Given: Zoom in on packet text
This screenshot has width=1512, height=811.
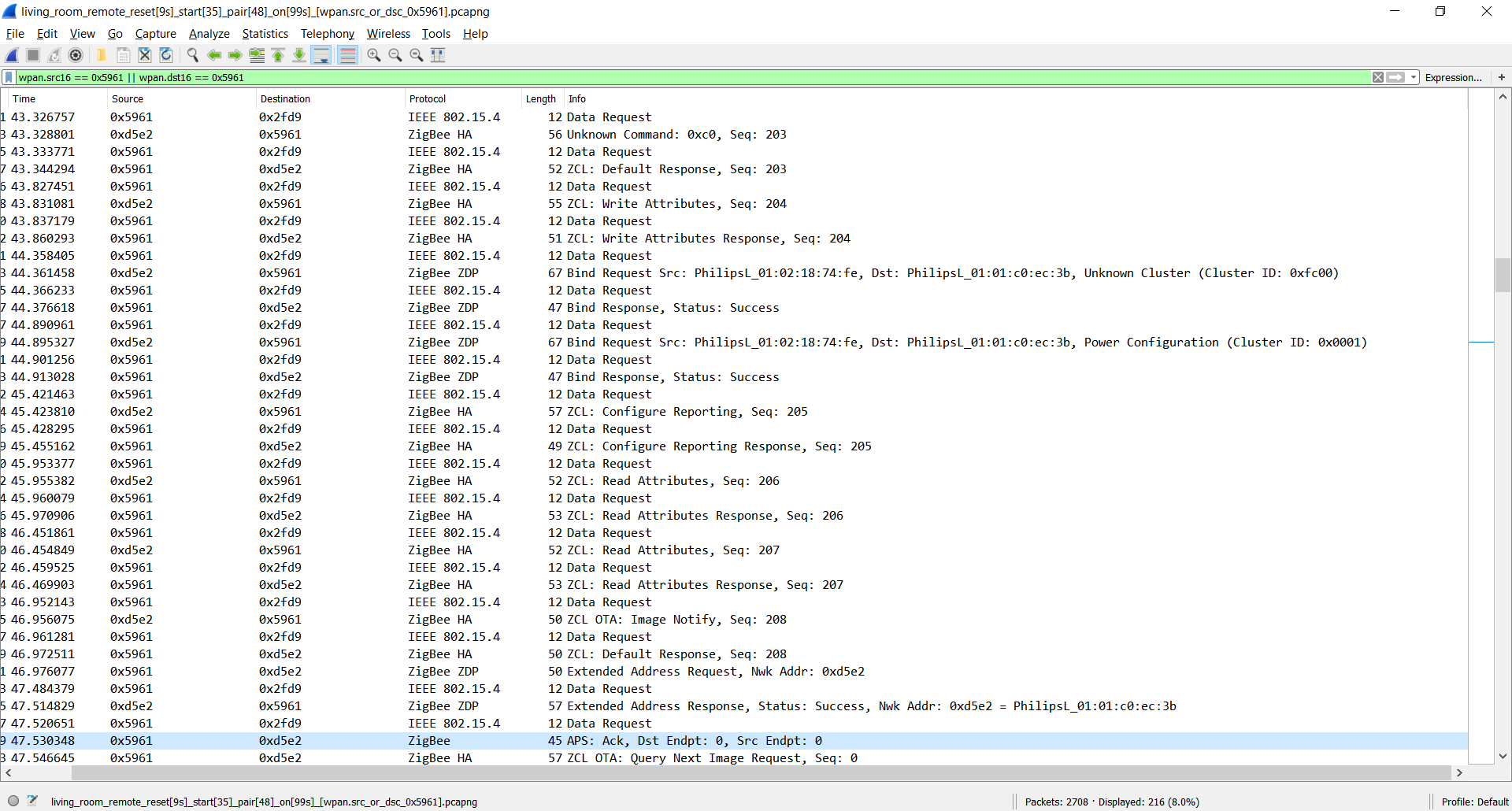Looking at the screenshot, I should click(374, 55).
